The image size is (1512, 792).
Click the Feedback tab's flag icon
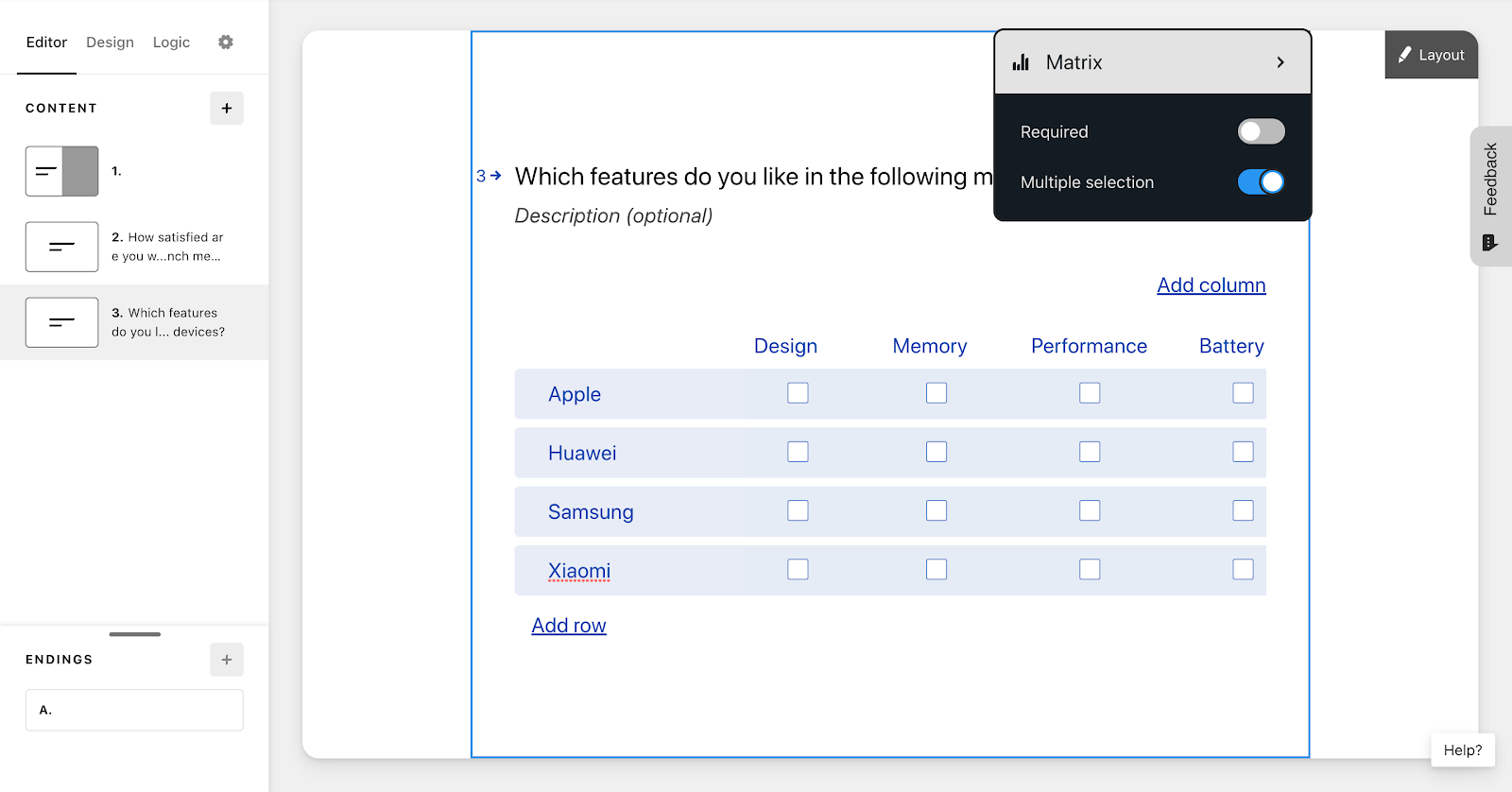[1490, 243]
